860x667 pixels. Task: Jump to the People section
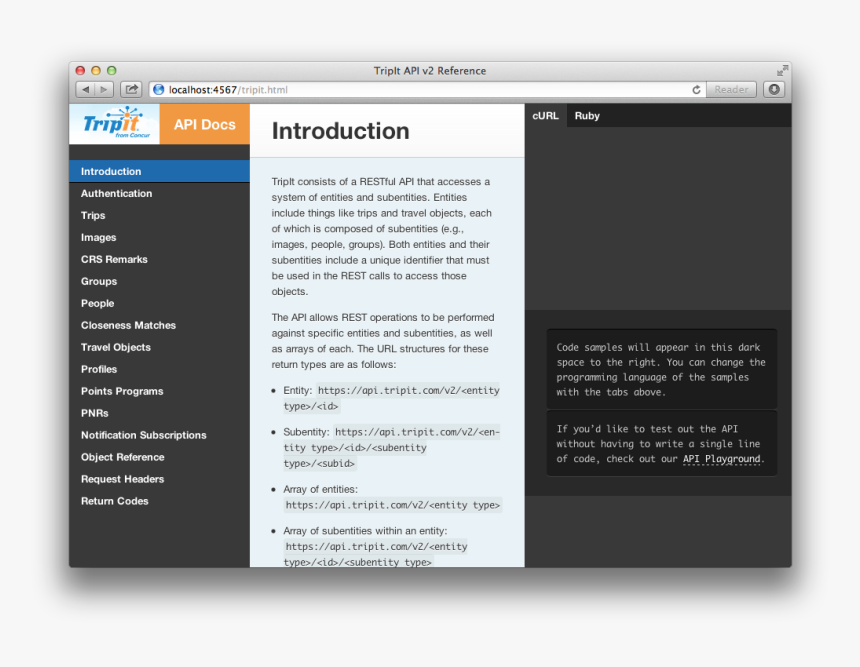coord(160,303)
